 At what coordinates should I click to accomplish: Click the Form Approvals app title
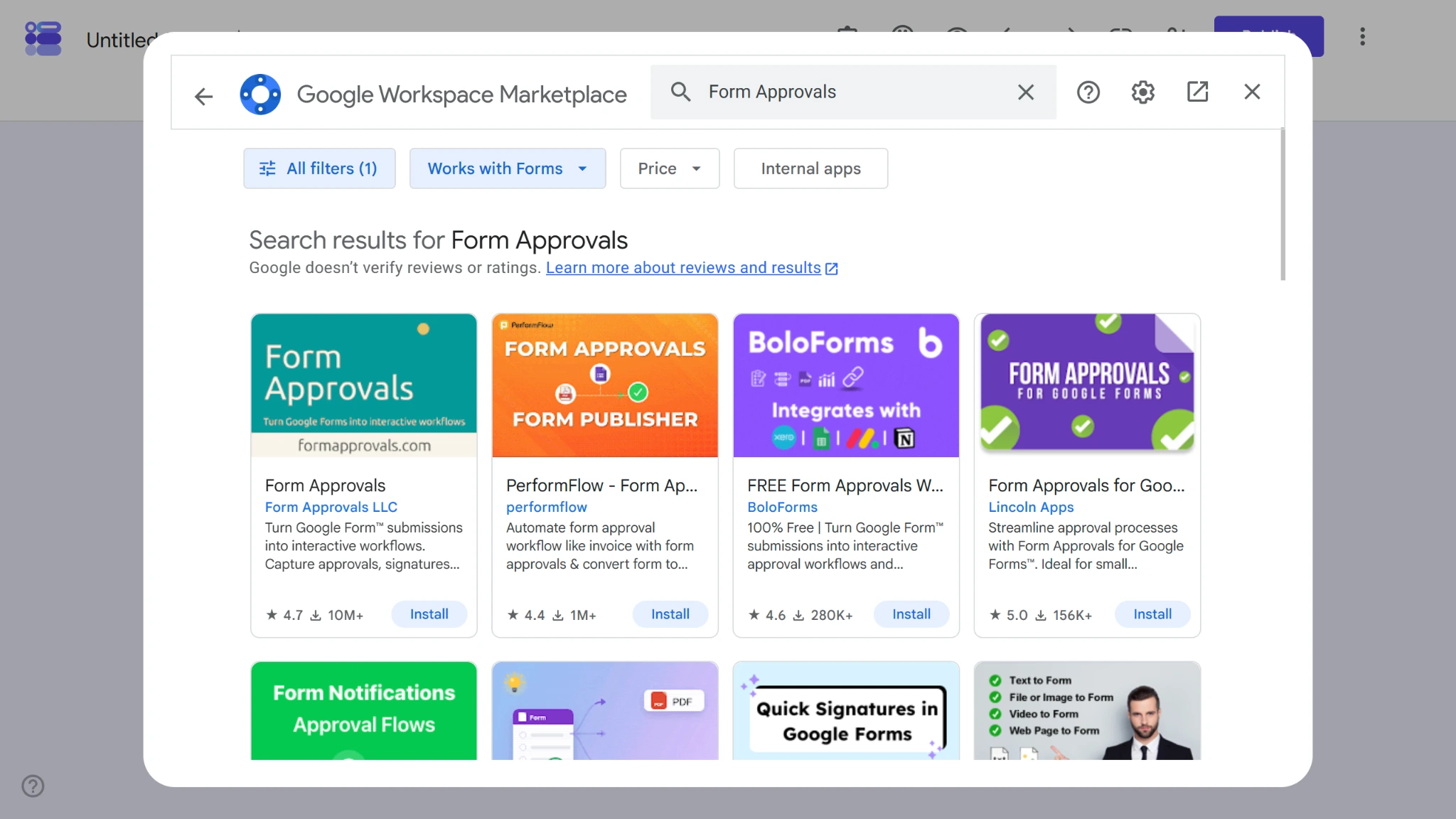coord(325,486)
